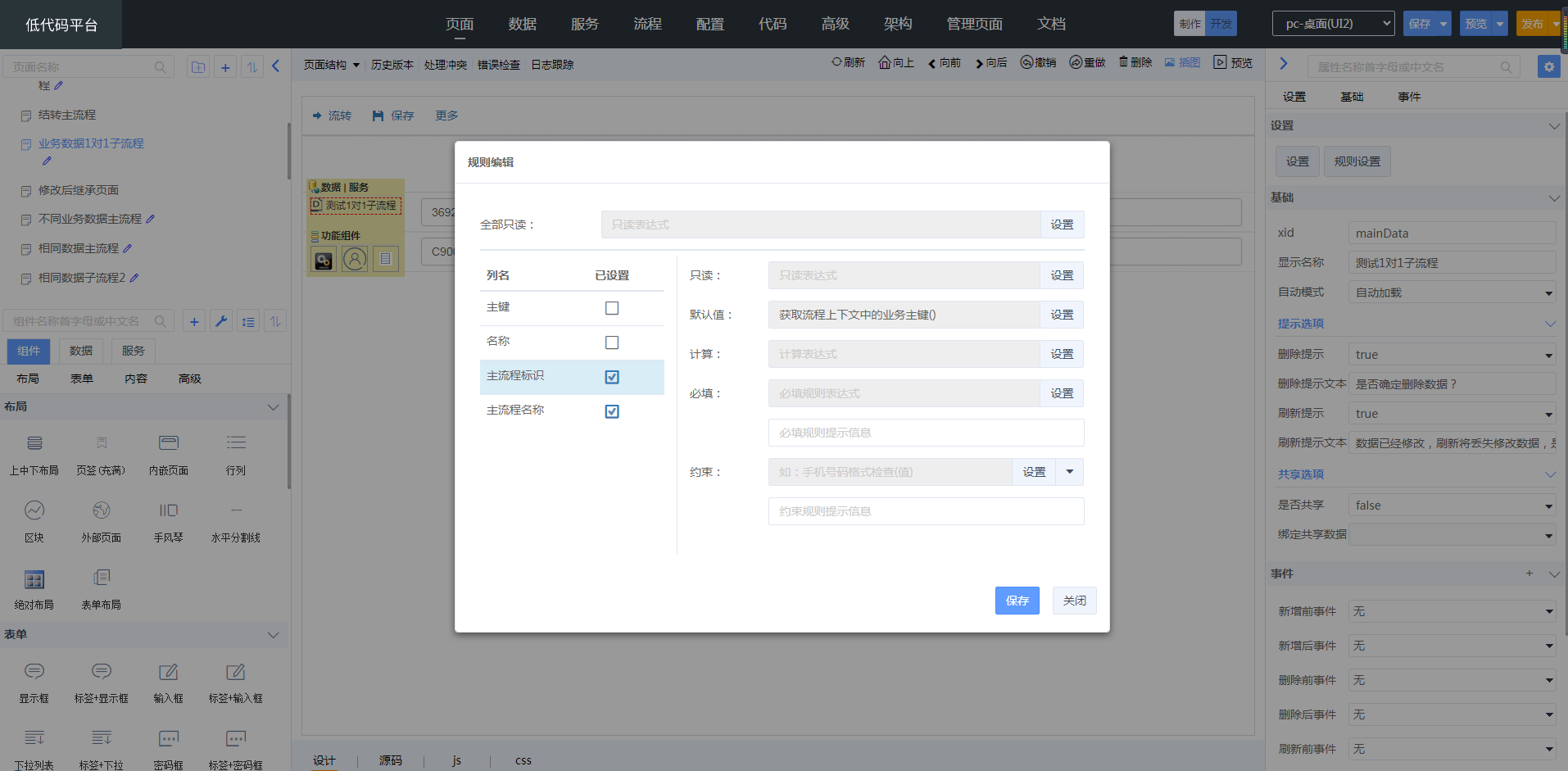Collapse the 布局 section in component panel
The width and height of the screenshot is (1568, 771).
click(273, 407)
